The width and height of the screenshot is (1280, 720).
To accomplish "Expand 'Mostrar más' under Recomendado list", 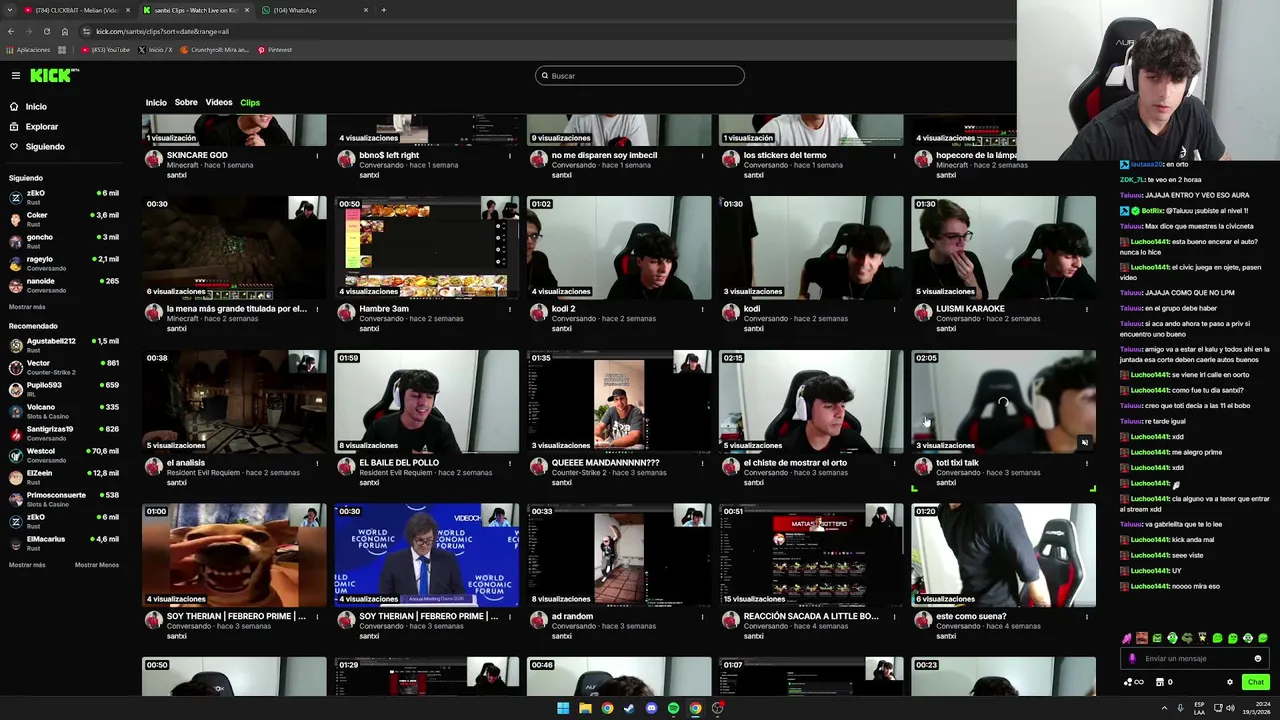I will [x=27, y=565].
